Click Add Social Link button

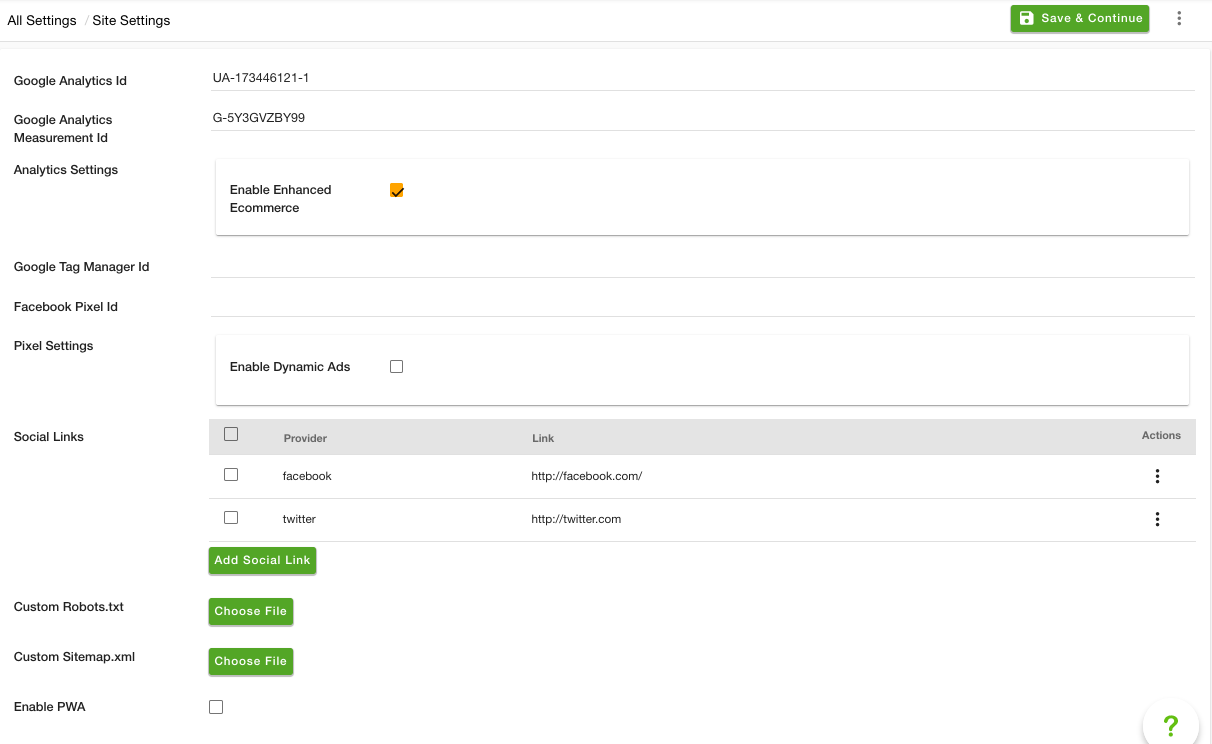coord(262,560)
